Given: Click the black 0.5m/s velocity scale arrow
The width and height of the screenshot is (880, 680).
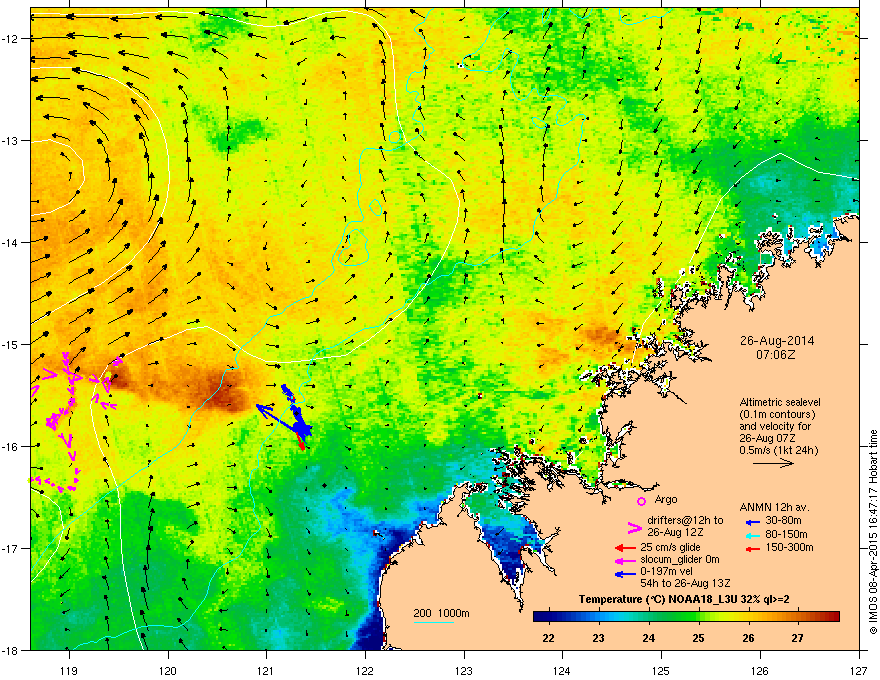Looking at the screenshot, I should pyautogui.click(x=773, y=463).
